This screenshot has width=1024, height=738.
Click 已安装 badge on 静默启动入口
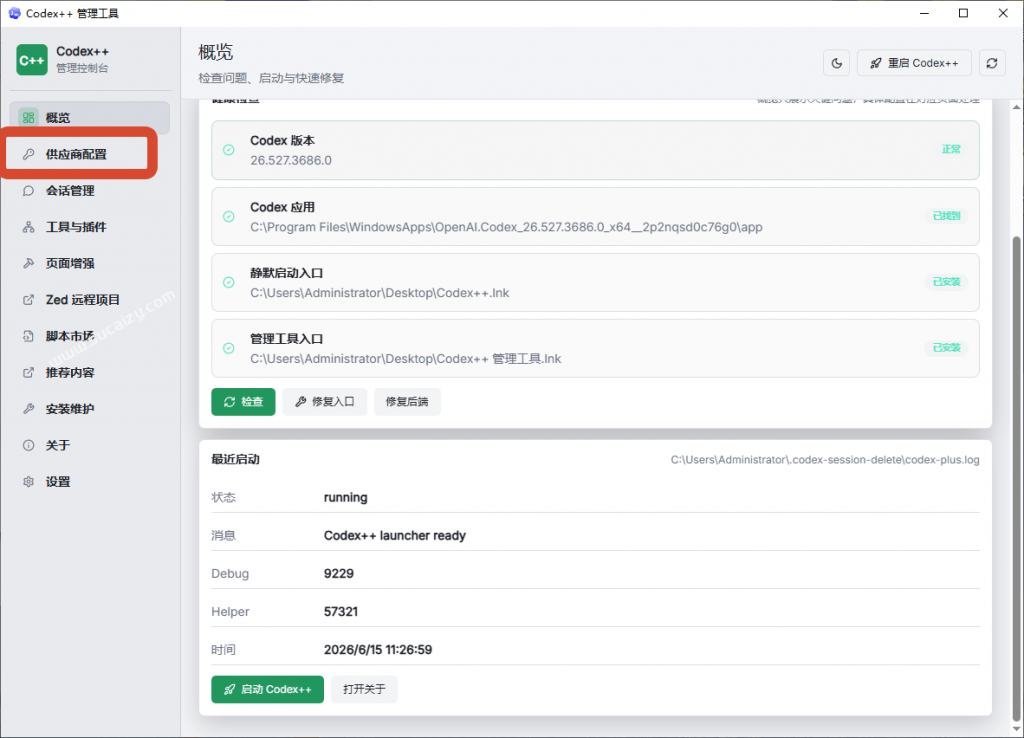946,281
